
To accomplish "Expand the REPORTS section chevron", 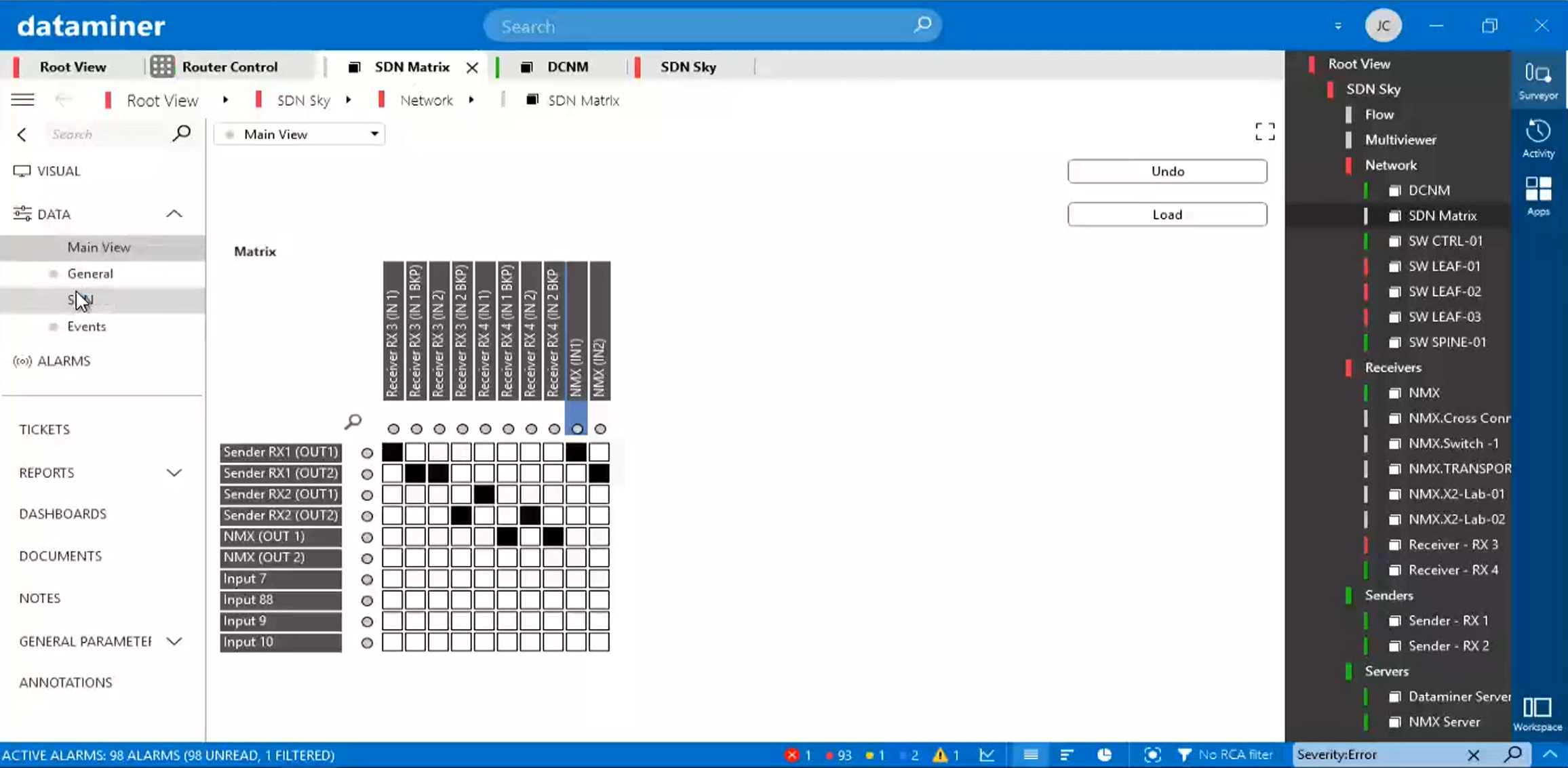I will (x=174, y=472).
